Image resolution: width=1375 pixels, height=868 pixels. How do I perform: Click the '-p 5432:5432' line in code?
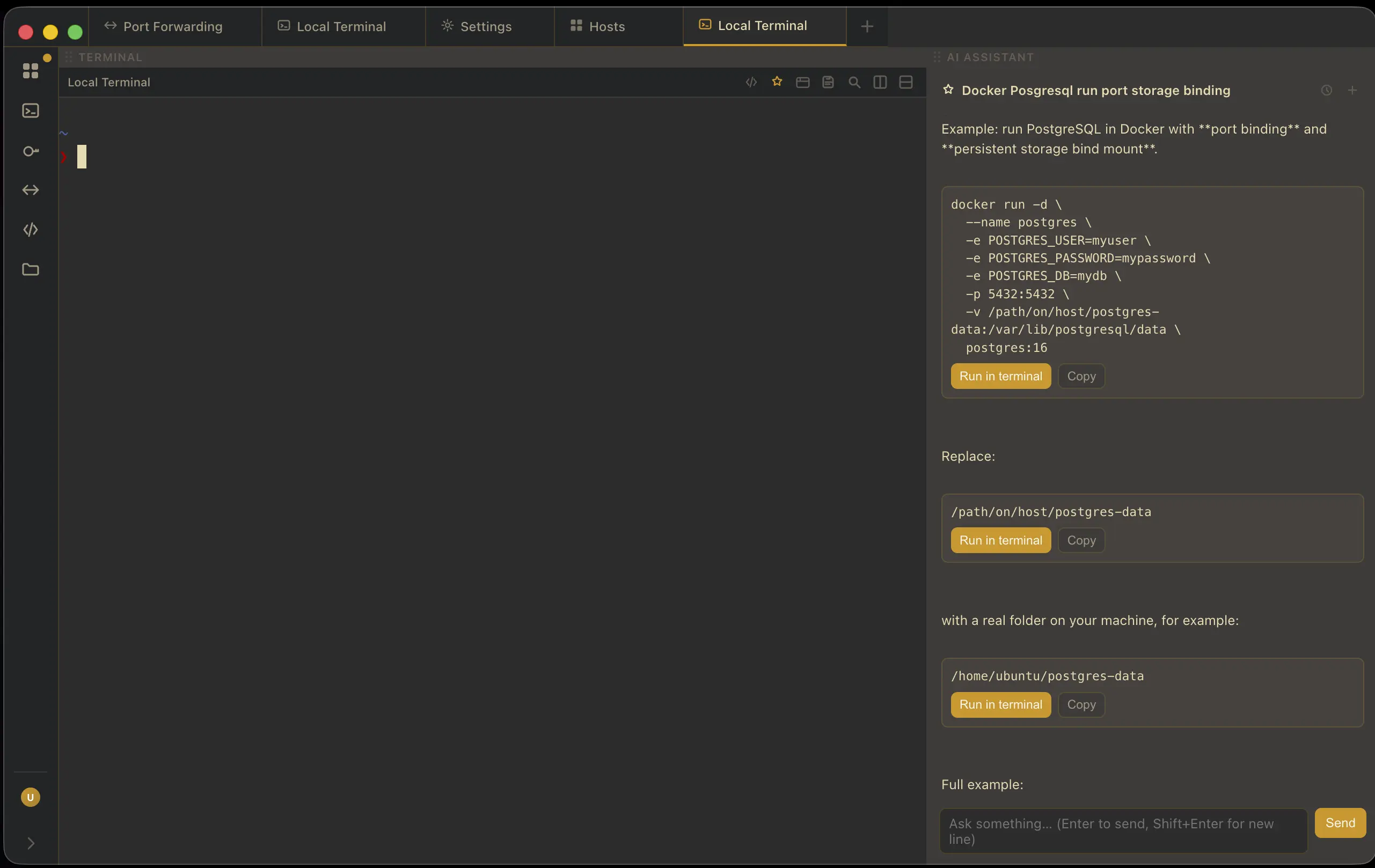1017,294
